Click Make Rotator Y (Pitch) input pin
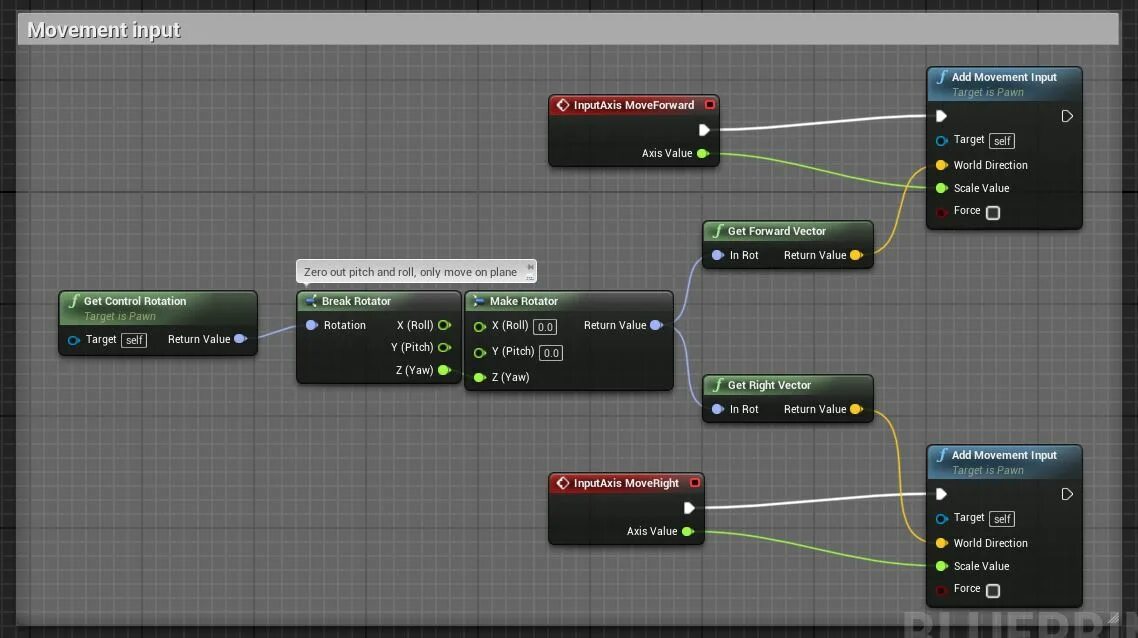The image size is (1138, 638). (480, 353)
